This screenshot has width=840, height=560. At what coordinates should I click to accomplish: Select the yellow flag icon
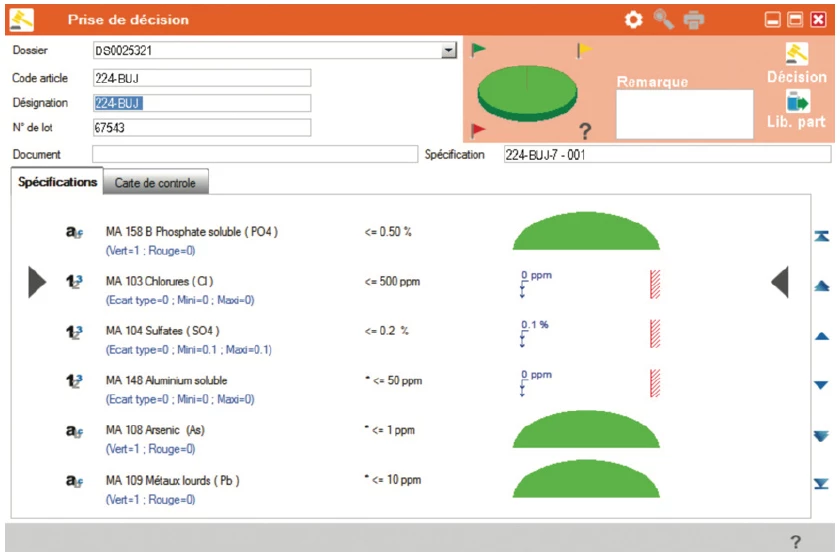584,50
